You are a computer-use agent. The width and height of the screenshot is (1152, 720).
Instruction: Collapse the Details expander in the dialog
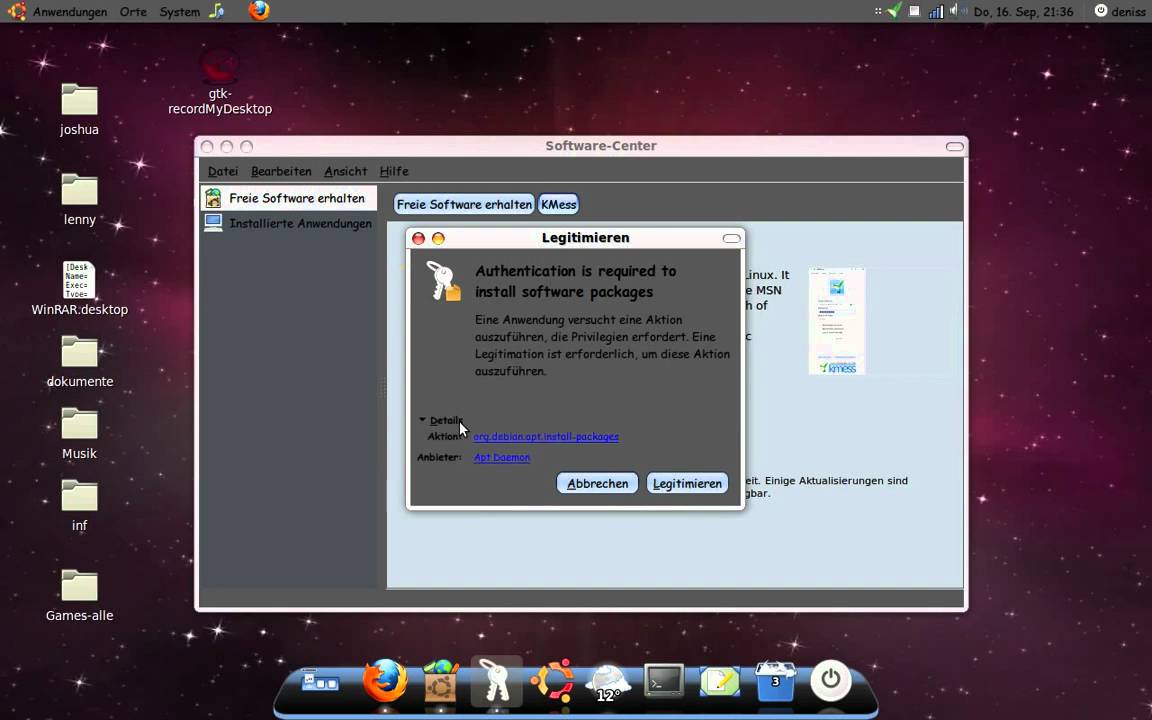[x=441, y=420]
